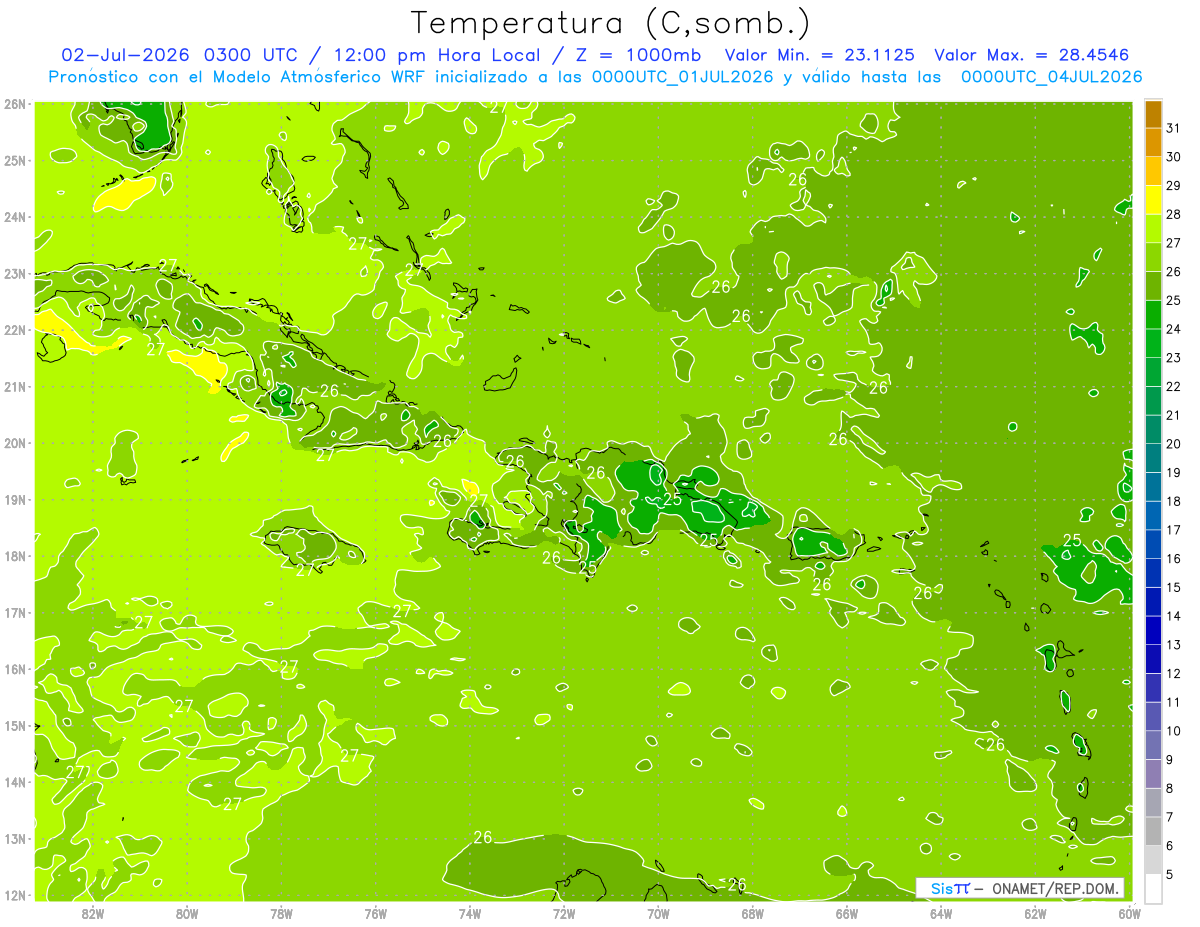Click the longitude axis label '72W'
The height and width of the screenshot is (927, 1200).
click(x=564, y=913)
